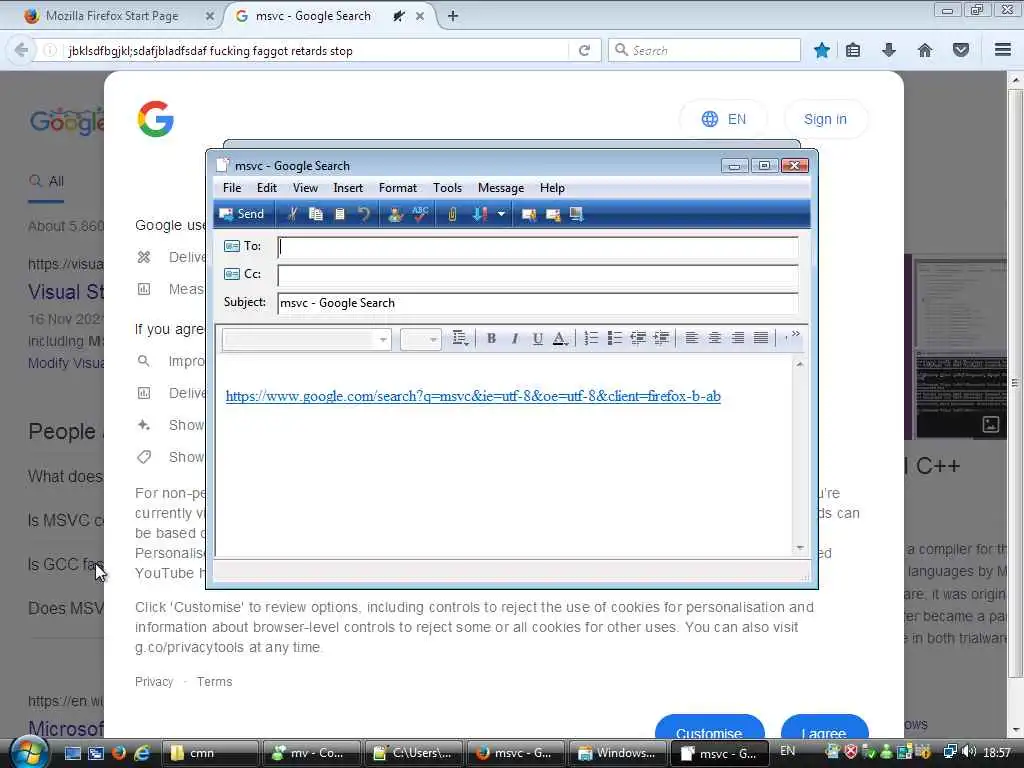Click the message body scrollbar down arrow
1024x768 pixels.
coord(800,549)
